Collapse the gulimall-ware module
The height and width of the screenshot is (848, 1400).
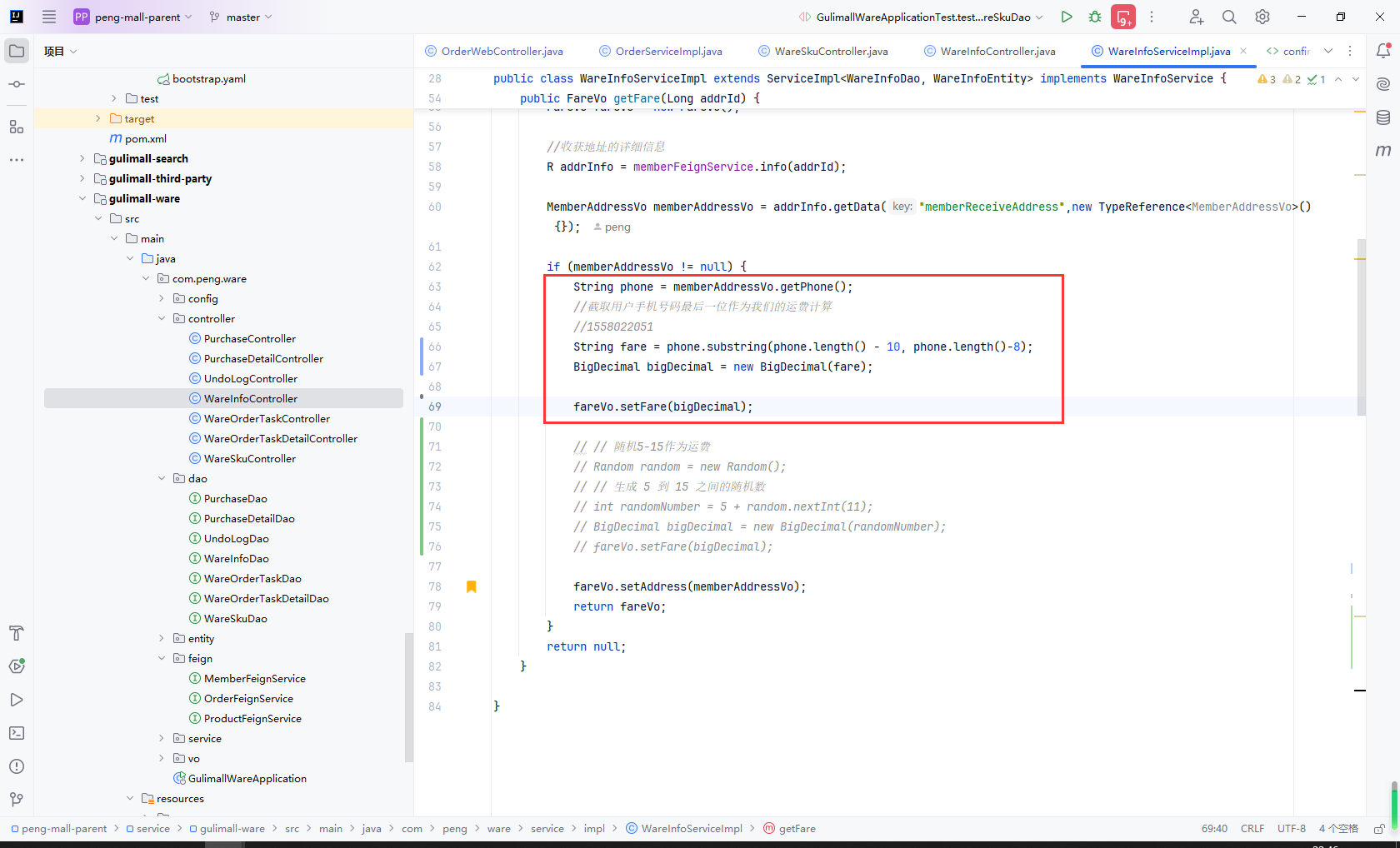coord(82,198)
